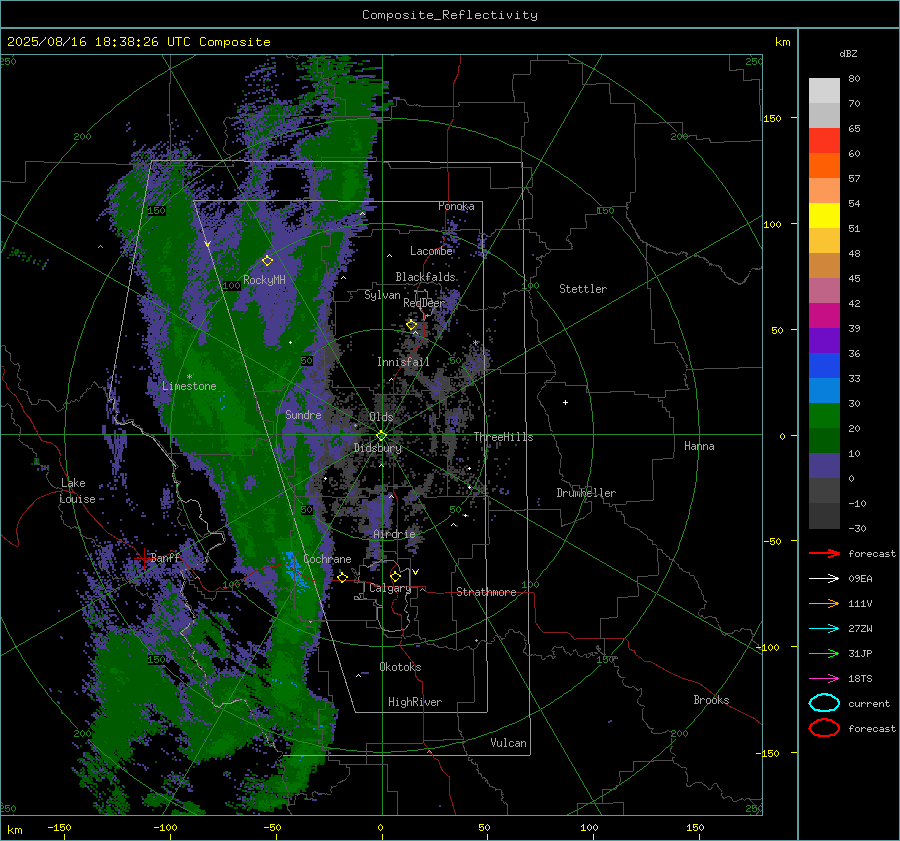Select the cyan current ellipse symbol

coord(824,703)
